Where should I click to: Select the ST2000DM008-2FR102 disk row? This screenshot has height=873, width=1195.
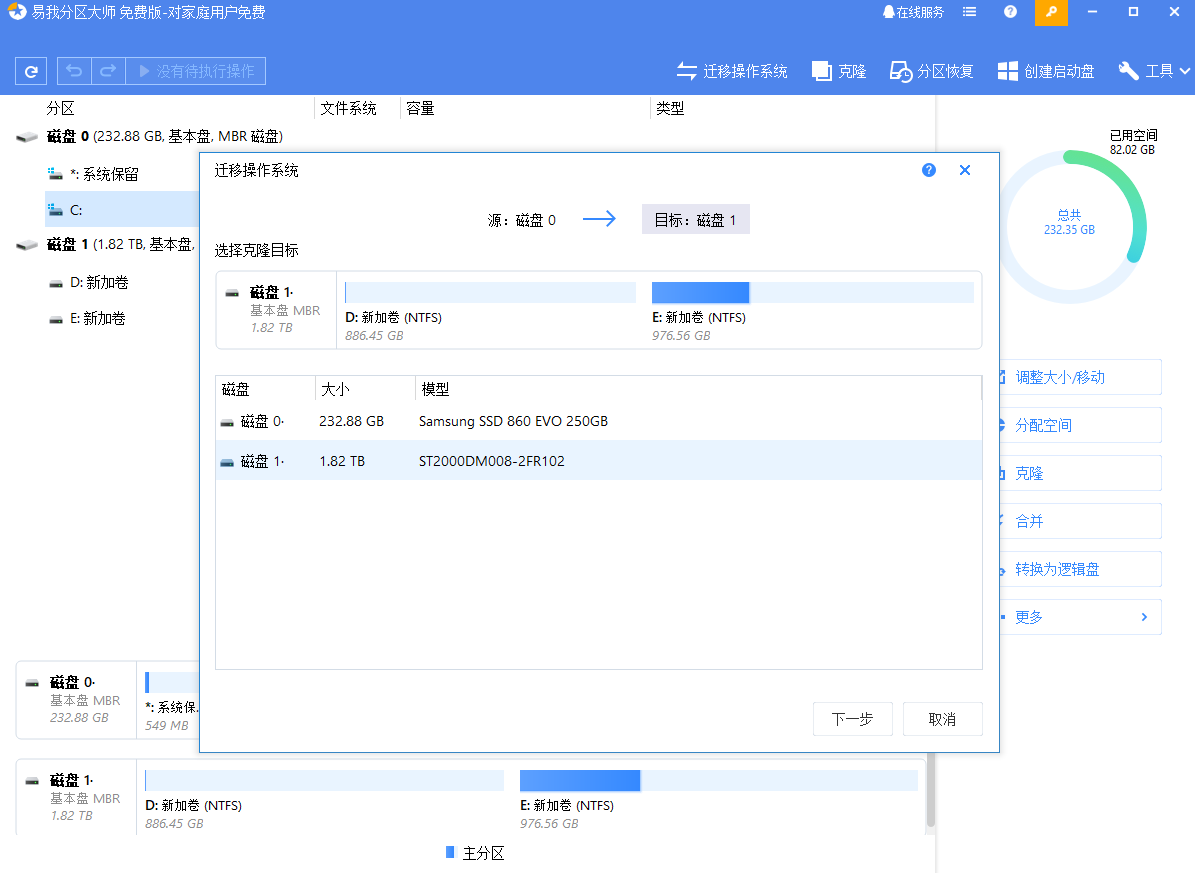click(598, 461)
